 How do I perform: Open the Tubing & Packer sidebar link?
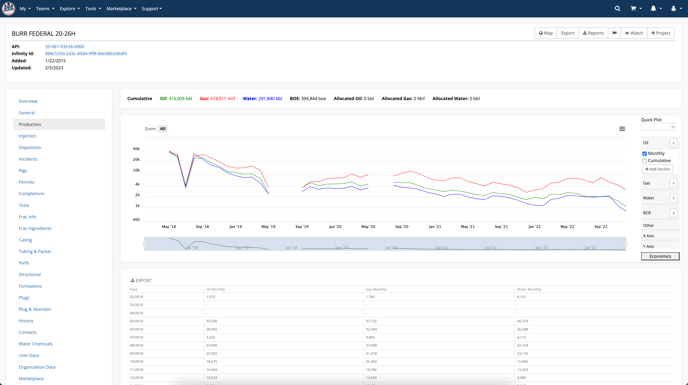[35, 252]
